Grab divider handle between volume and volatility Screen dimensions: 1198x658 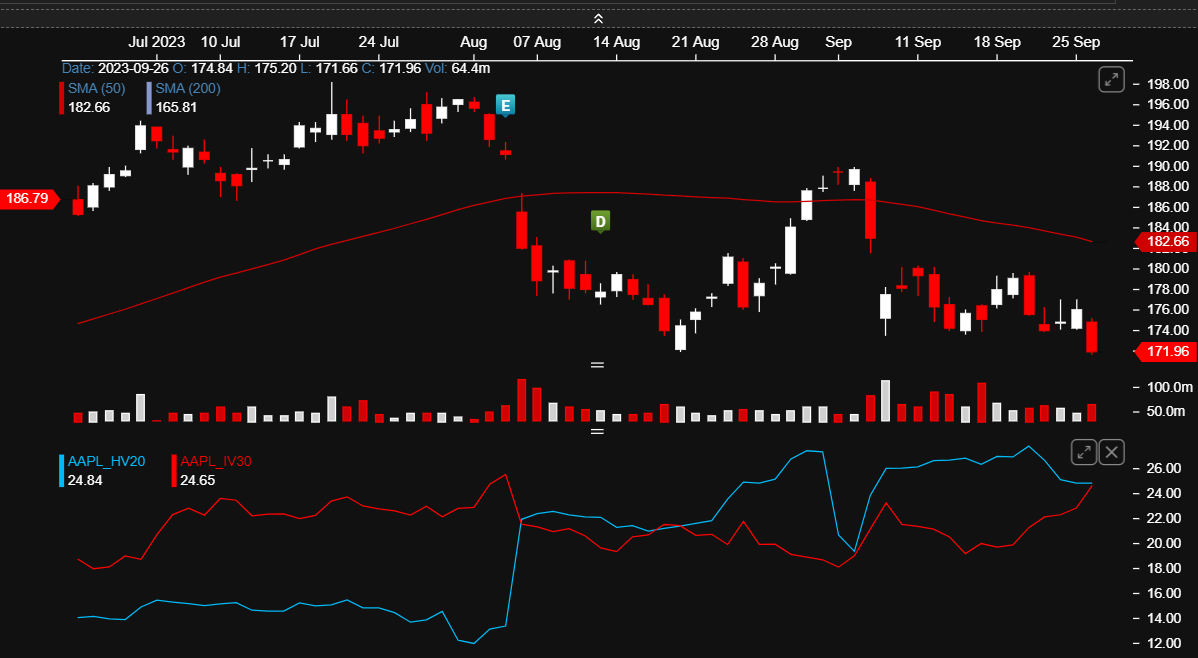[x=597, y=432]
